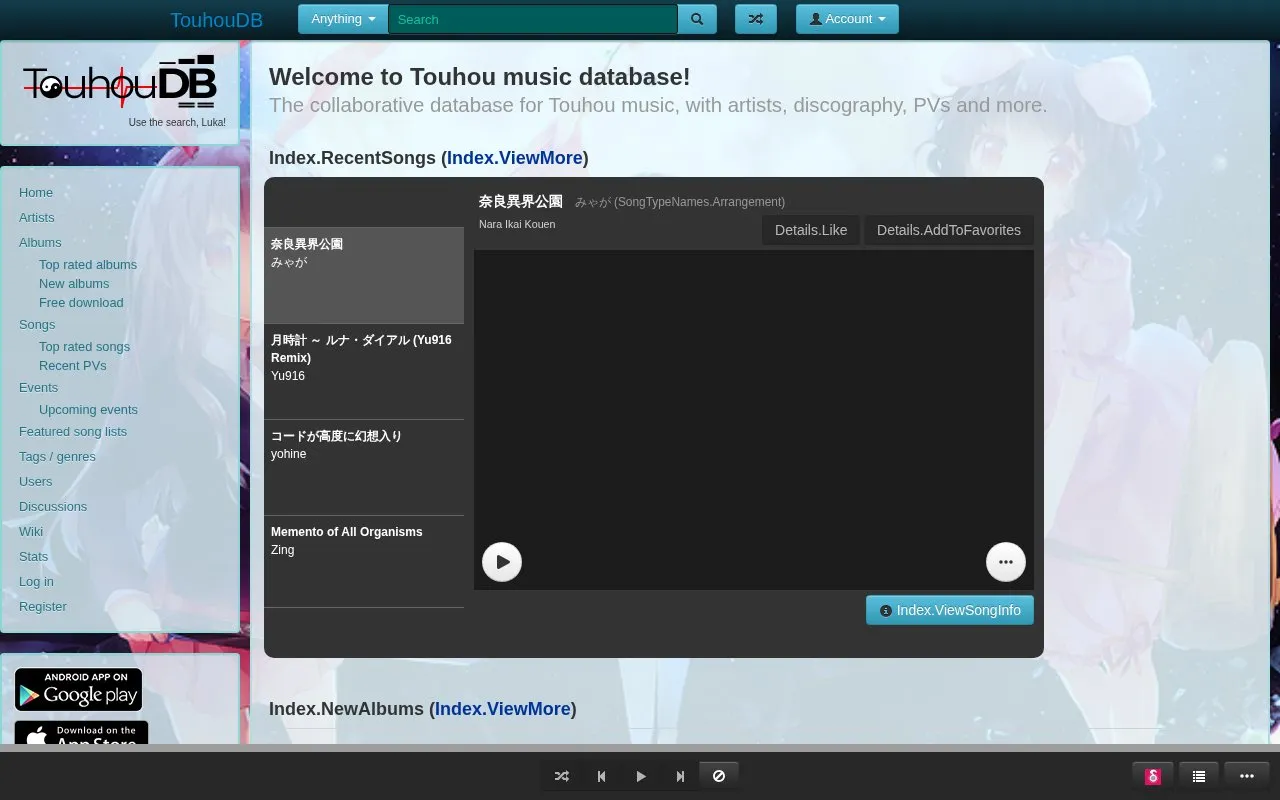The image size is (1280, 800).
Task: Open the App Store download badge
Action: pyautogui.click(x=81, y=733)
